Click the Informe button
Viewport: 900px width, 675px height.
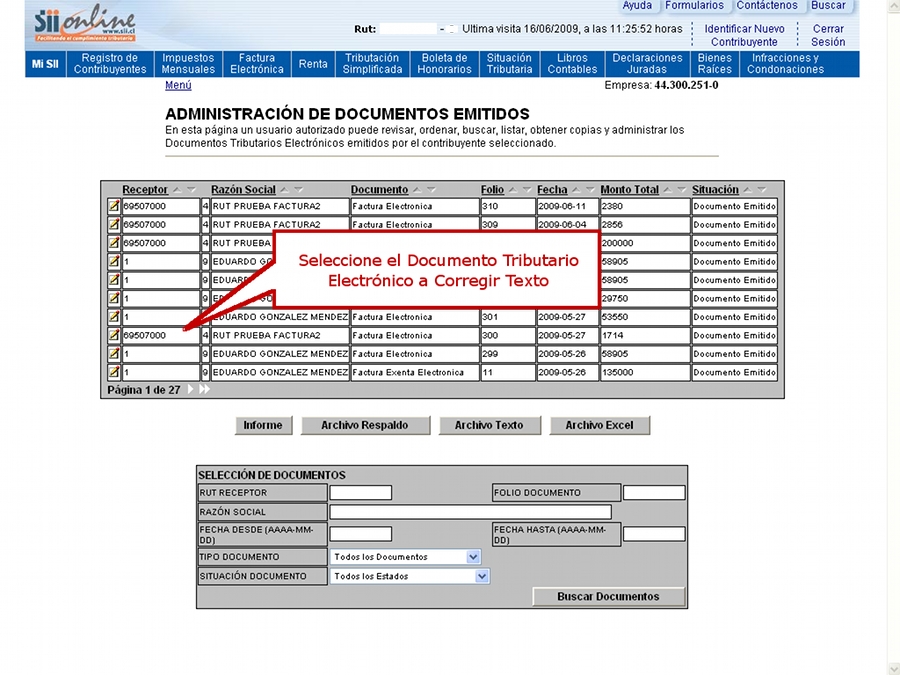click(x=263, y=425)
